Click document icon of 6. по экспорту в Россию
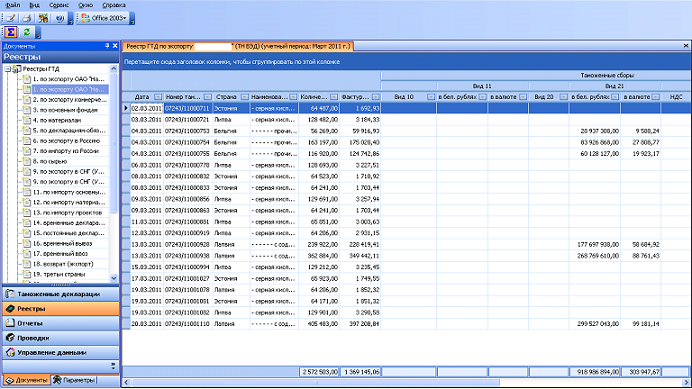 26,141
